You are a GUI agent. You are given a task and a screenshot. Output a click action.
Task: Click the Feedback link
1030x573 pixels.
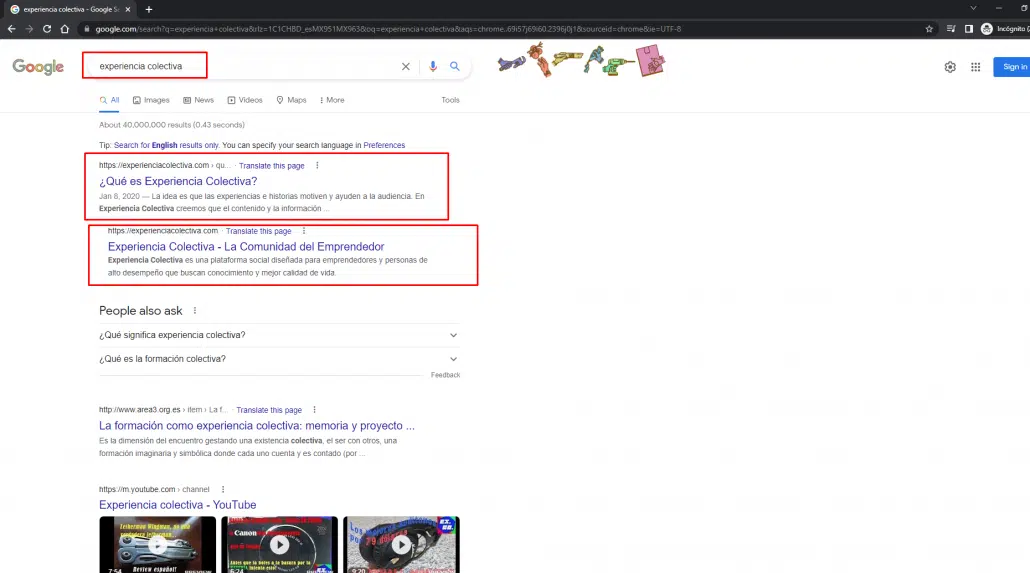pyautogui.click(x=445, y=375)
